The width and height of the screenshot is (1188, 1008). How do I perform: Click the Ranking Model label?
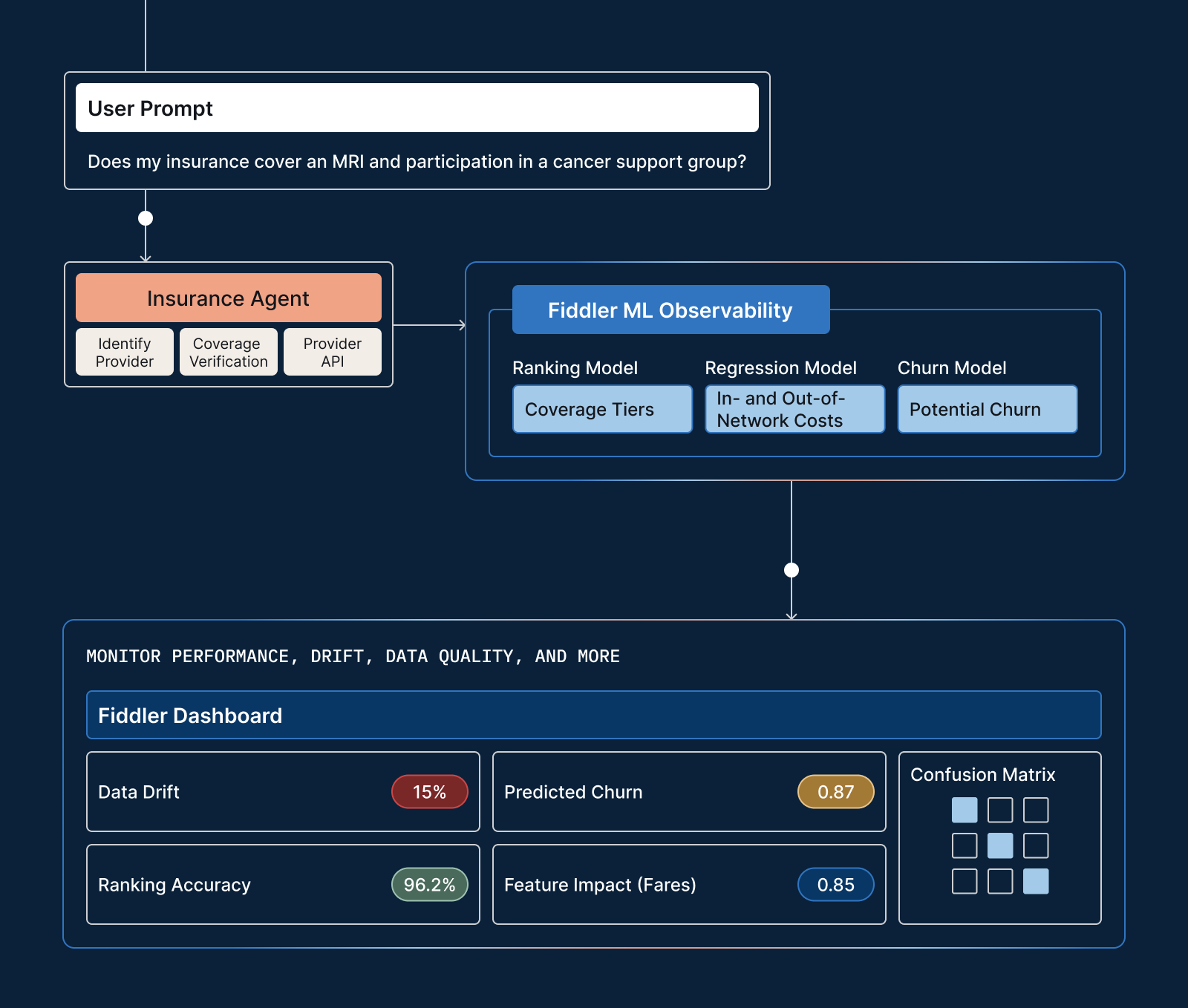pos(575,368)
